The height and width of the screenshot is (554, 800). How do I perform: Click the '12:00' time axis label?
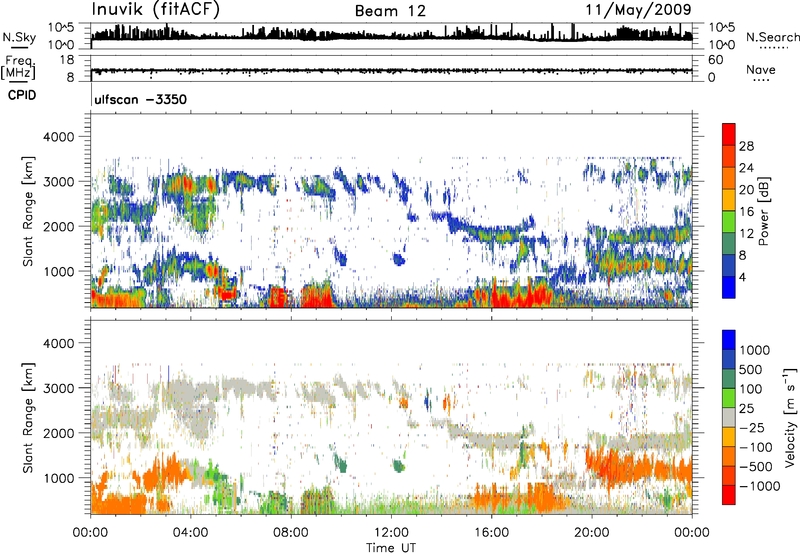pos(391,533)
